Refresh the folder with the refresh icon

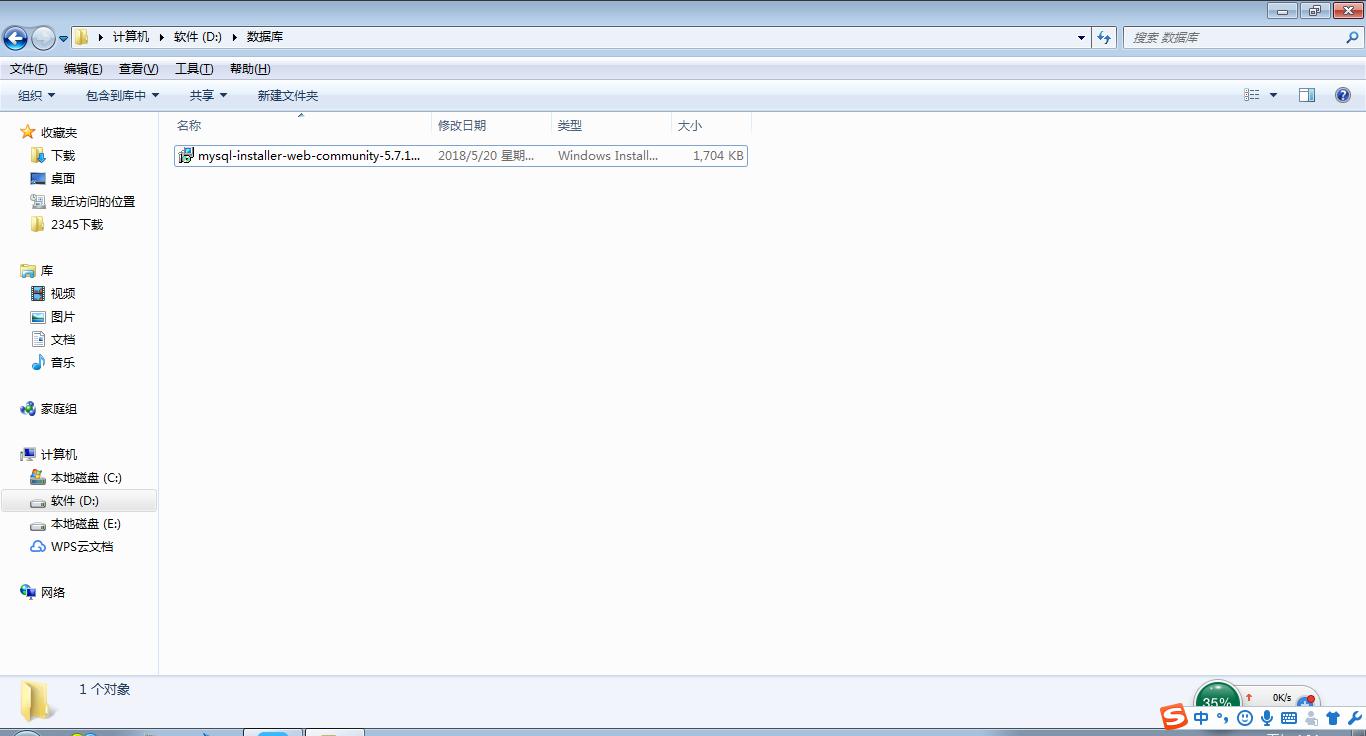[1104, 37]
